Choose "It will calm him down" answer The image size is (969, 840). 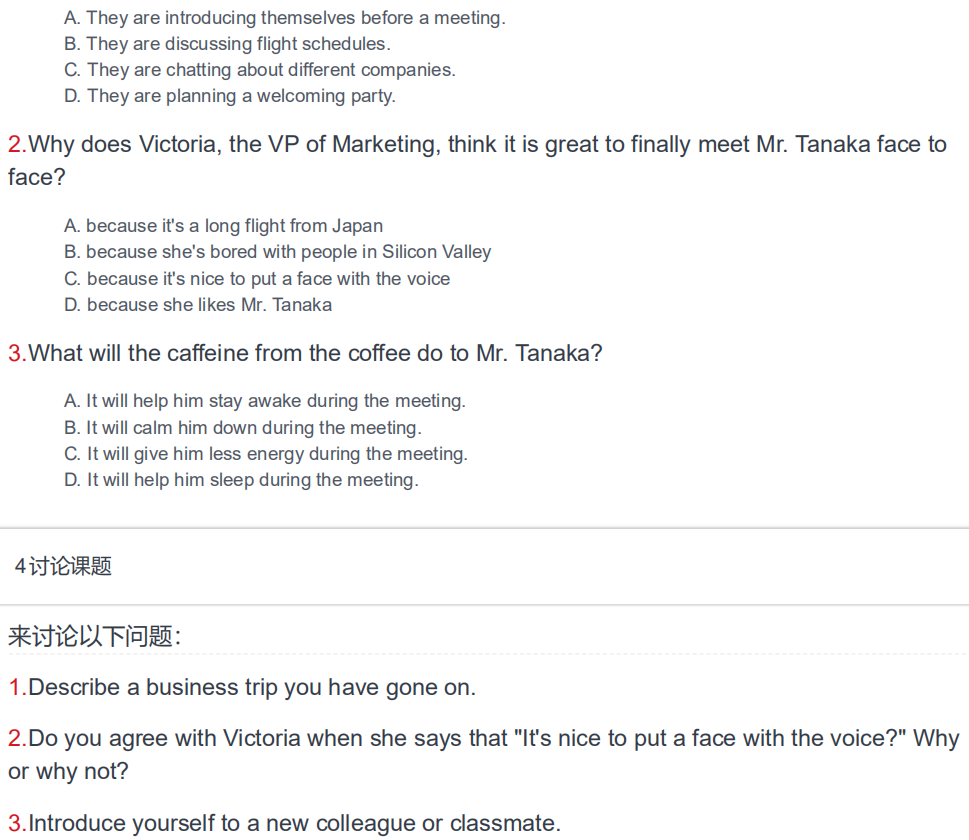pyautogui.click(x=243, y=428)
